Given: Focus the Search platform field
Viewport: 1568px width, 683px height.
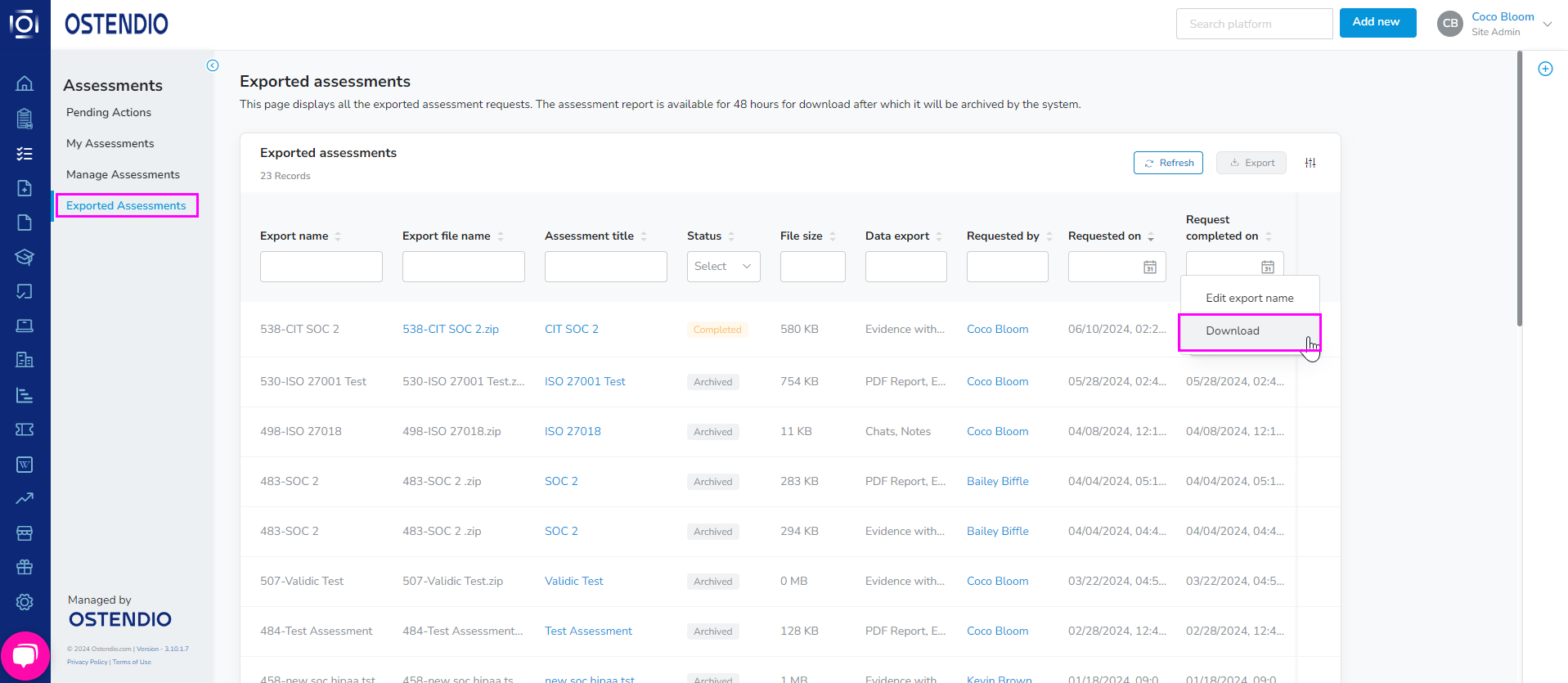Looking at the screenshot, I should click(x=1255, y=24).
